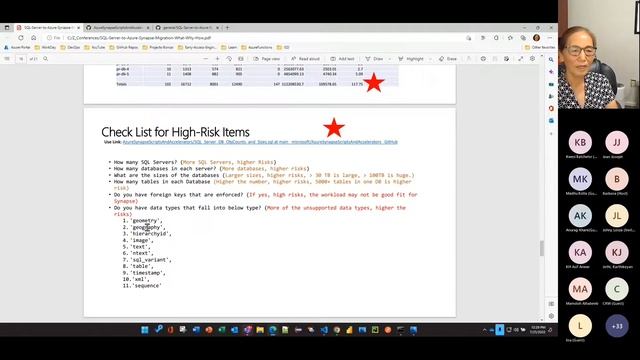This screenshot has height=360, width=640.
Task: Open the Office icon in Edge sidebar
Action: click(551, 109)
